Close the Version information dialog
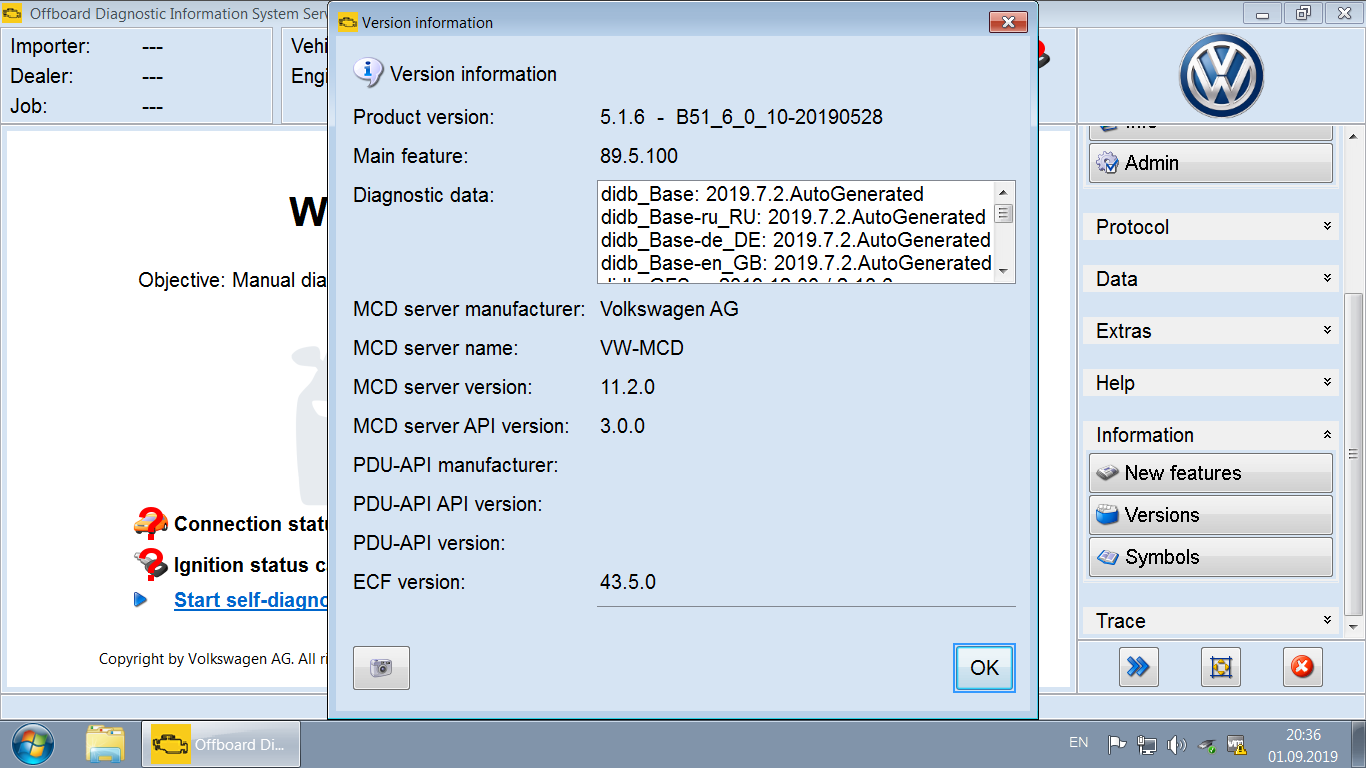Screen dimensions: 1366x768 (x=1008, y=22)
